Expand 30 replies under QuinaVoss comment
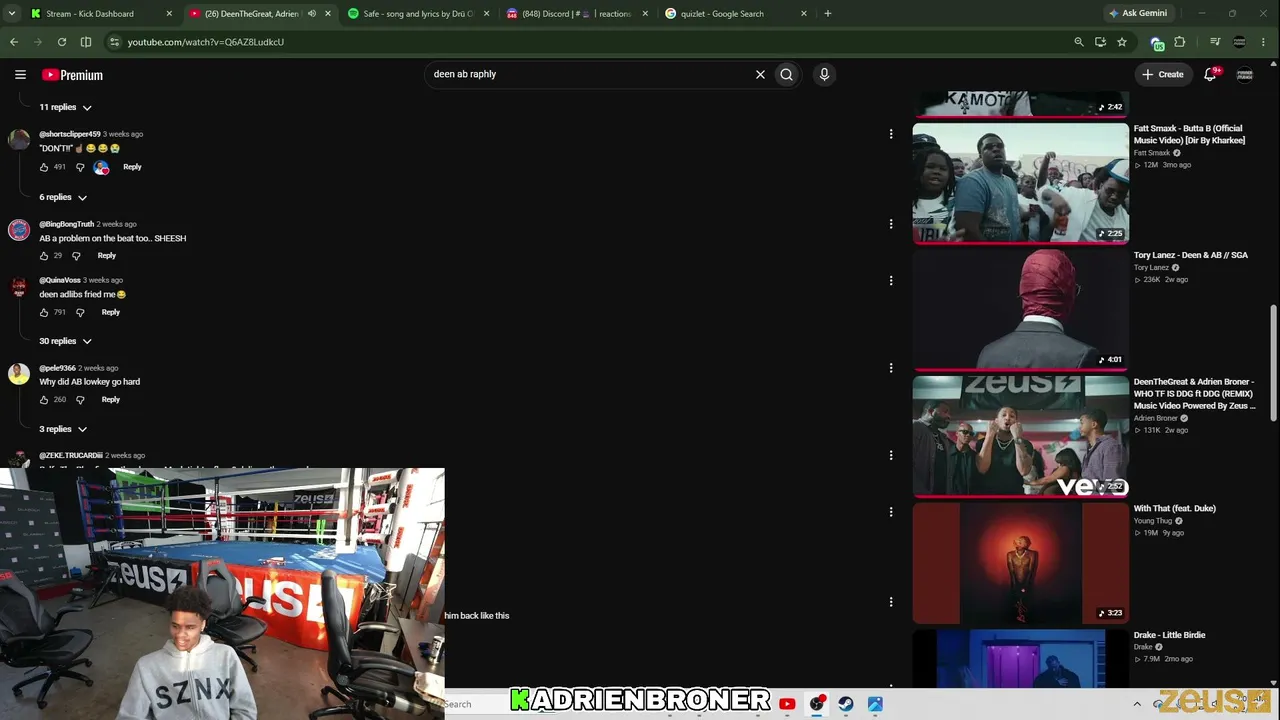Viewport: 1280px width, 720px height. [x=66, y=341]
